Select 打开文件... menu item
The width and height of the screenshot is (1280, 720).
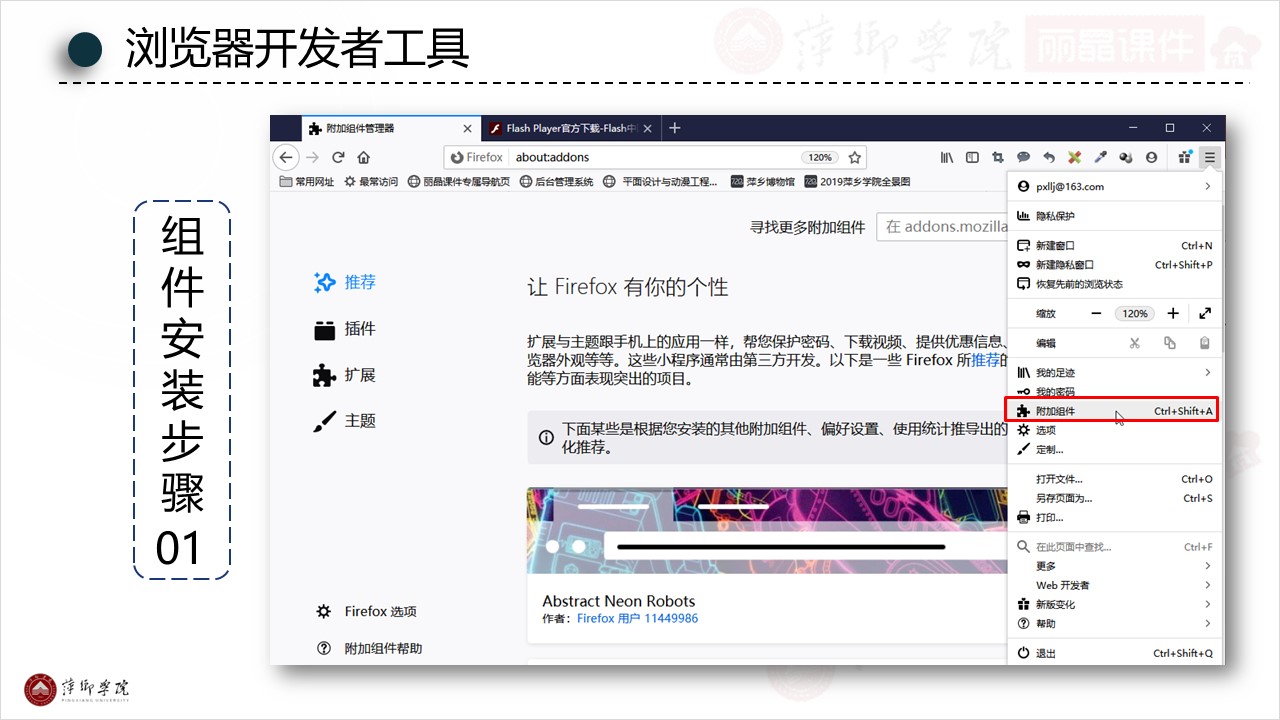click(1114, 479)
